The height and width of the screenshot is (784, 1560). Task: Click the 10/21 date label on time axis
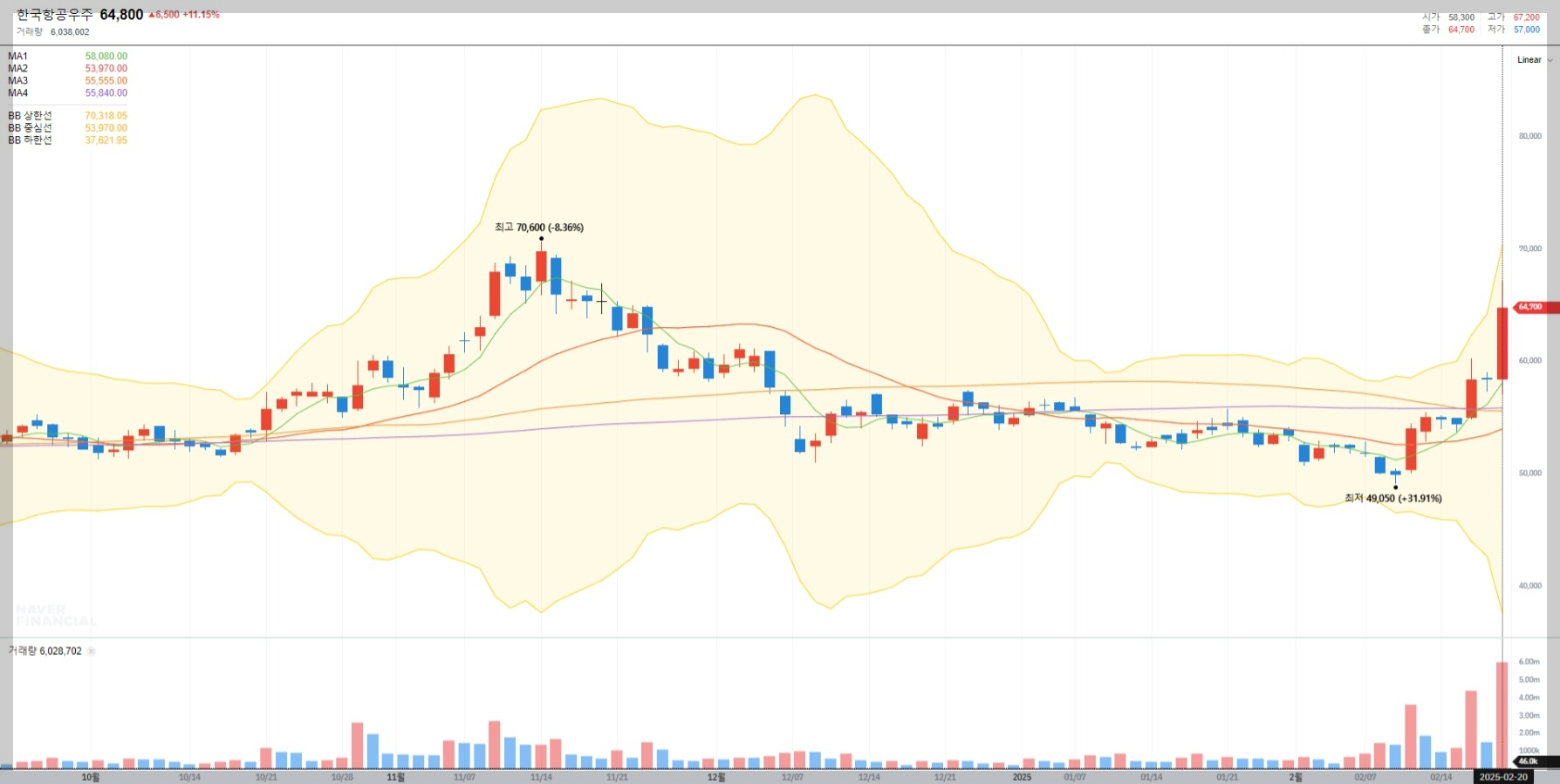[266, 777]
